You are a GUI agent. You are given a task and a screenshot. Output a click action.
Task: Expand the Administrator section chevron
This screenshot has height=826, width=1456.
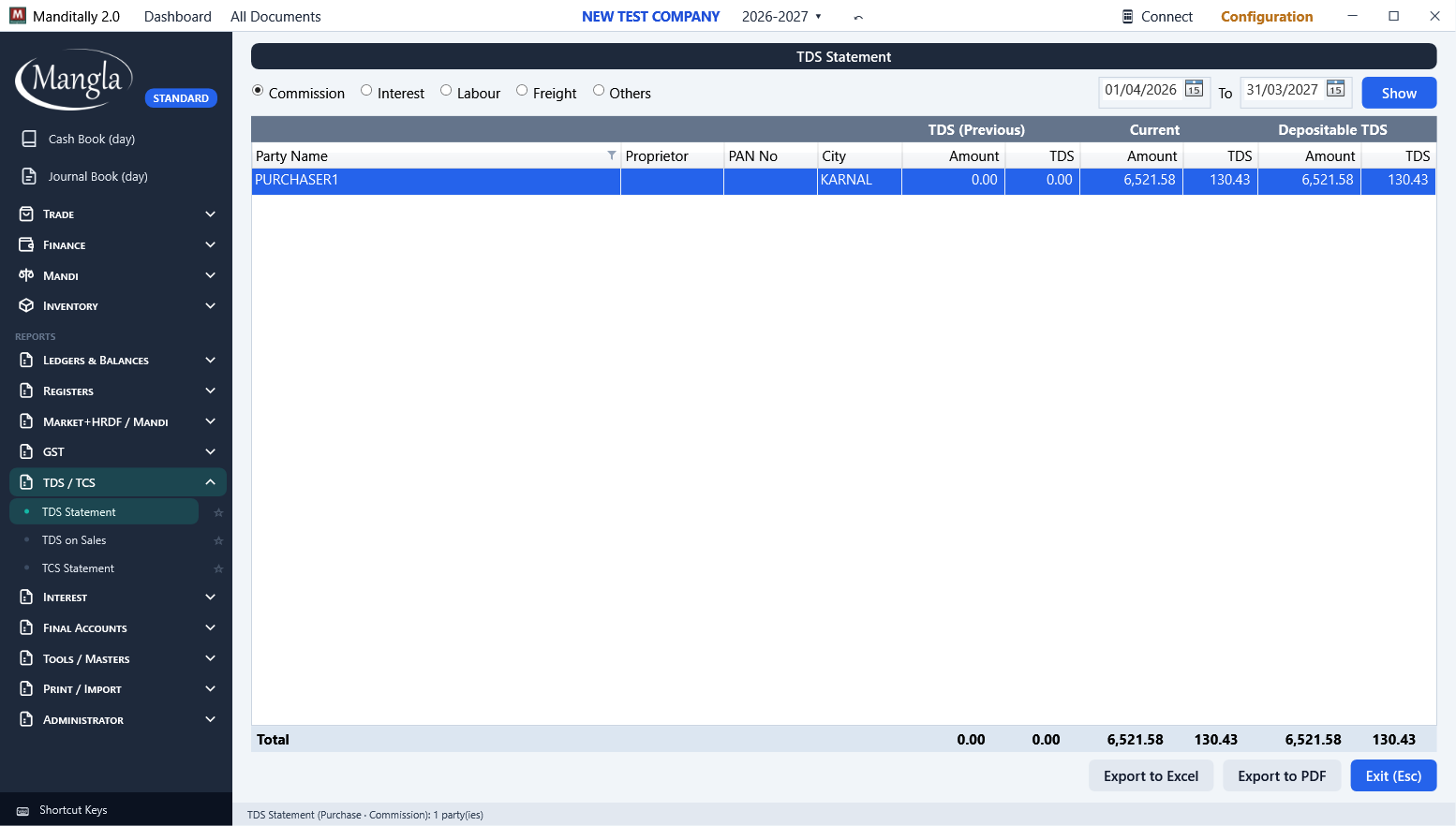211,719
